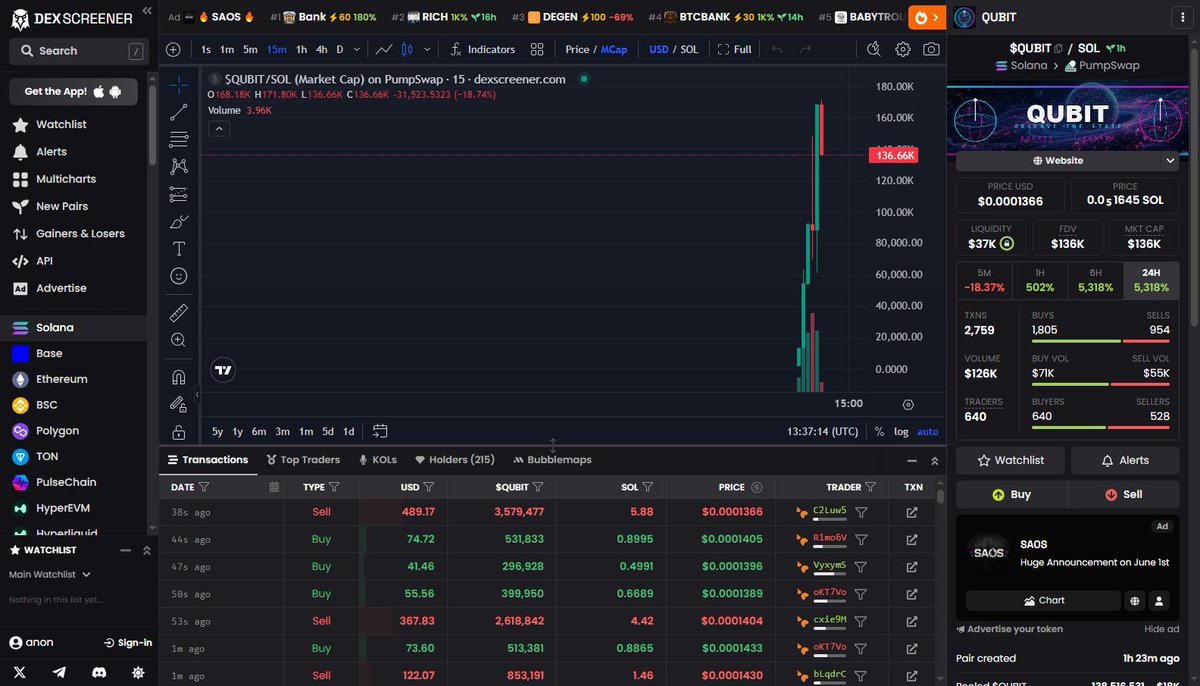Viewport: 1200px width, 686px height.
Task: Minimize the transactions panel
Action: (x=912, y=460)
